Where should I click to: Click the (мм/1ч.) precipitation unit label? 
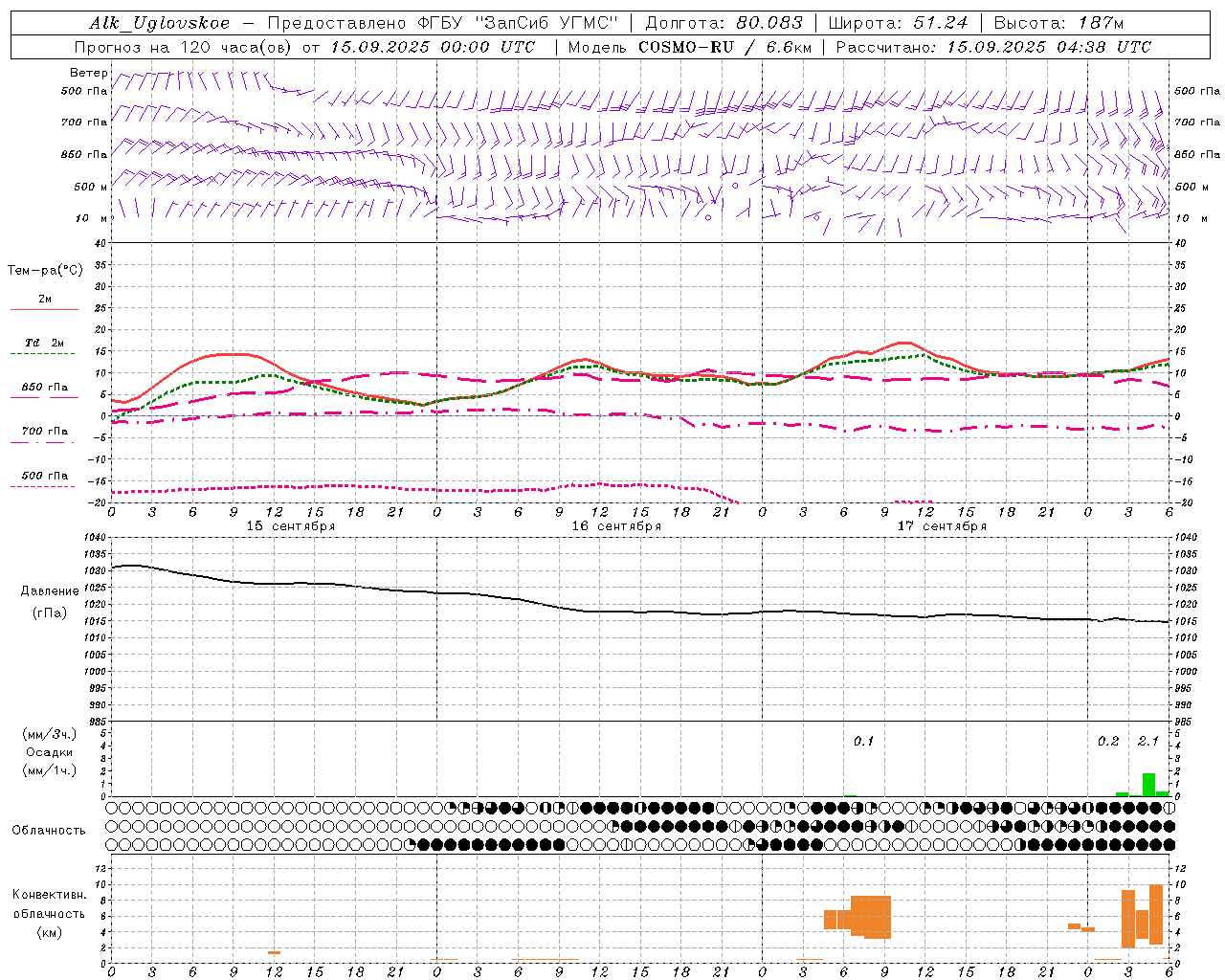pyautogui.click(x=49, y=770)
